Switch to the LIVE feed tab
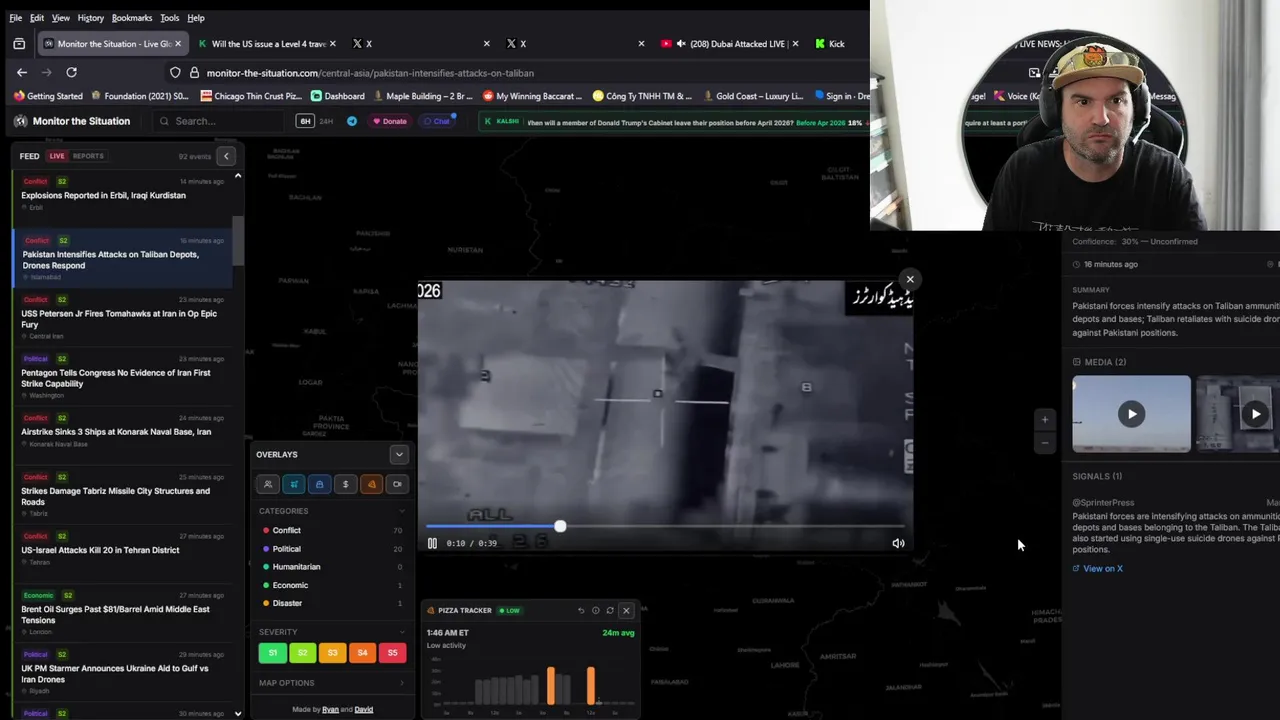 (x=57, y=156)
